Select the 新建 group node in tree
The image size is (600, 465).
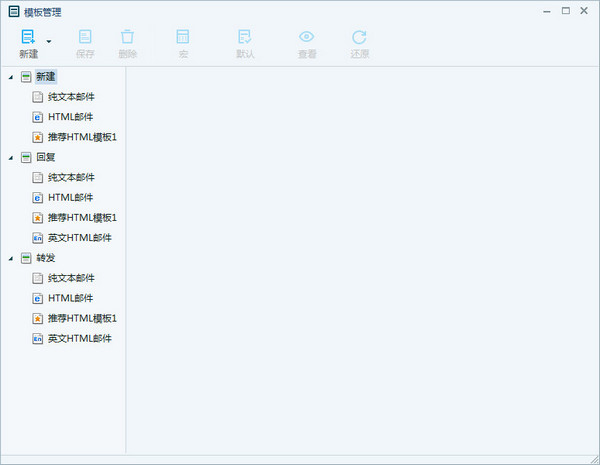(x=46, y=77)
